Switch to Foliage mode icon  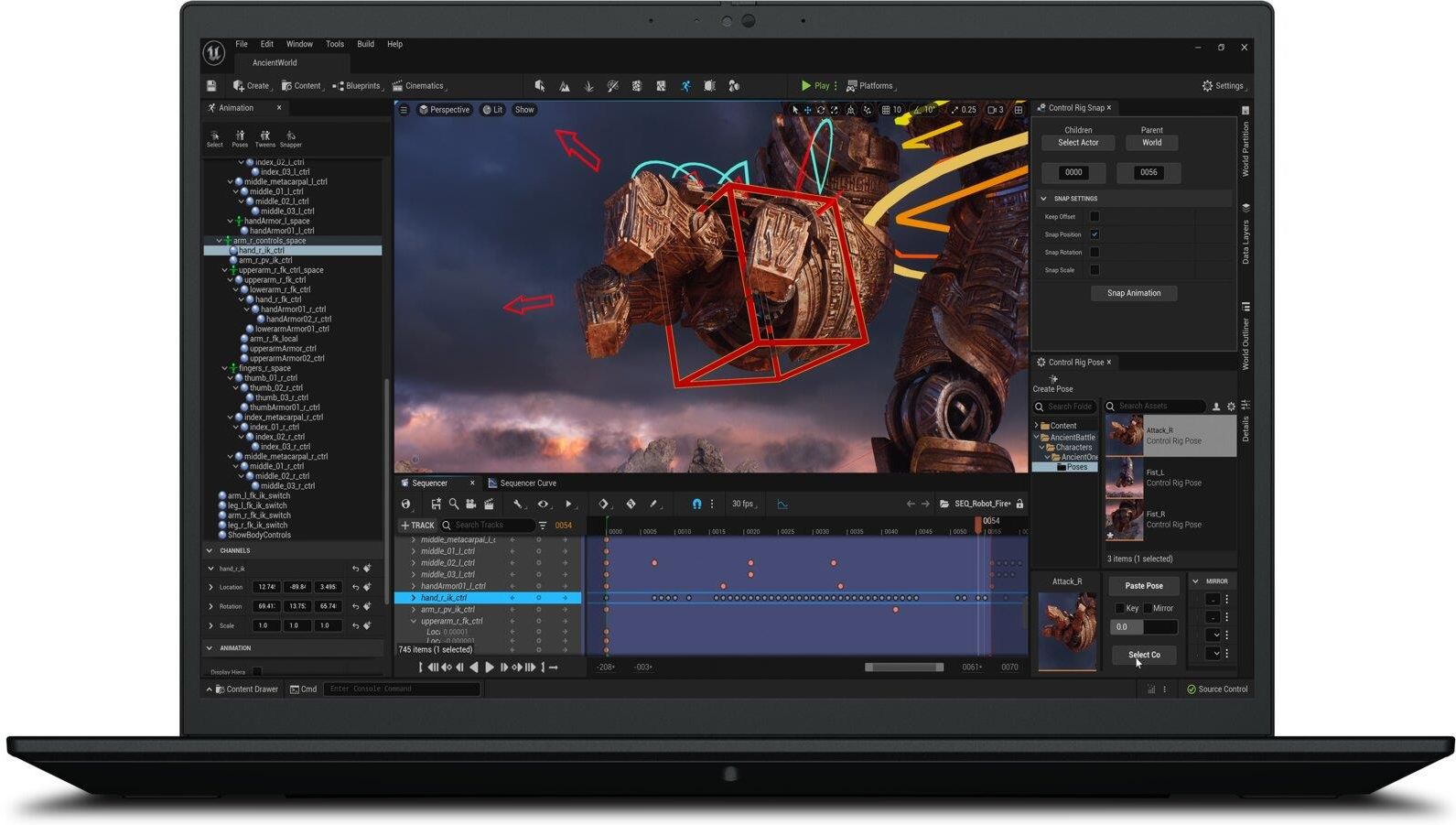tap(588, 86)
